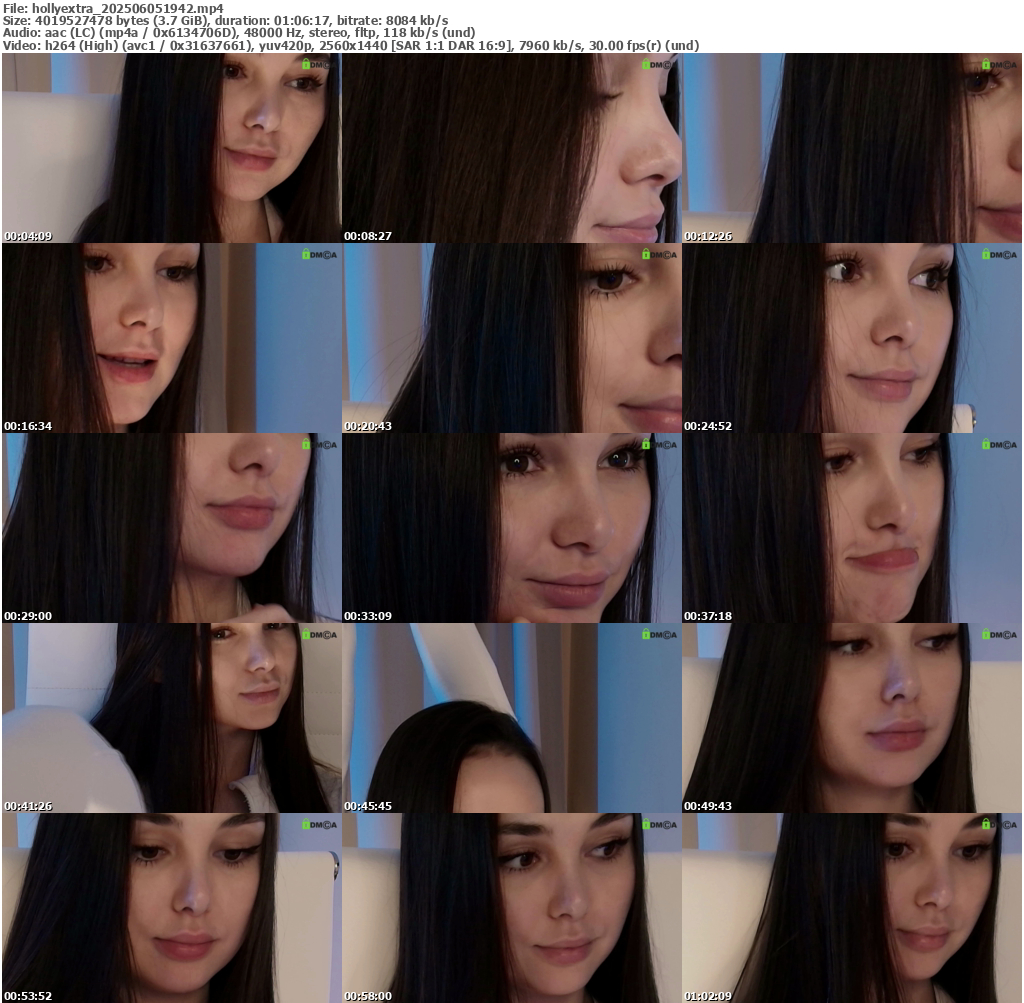
Task: Click the 00:53:52 timestamp label
Action: [28, 996]
